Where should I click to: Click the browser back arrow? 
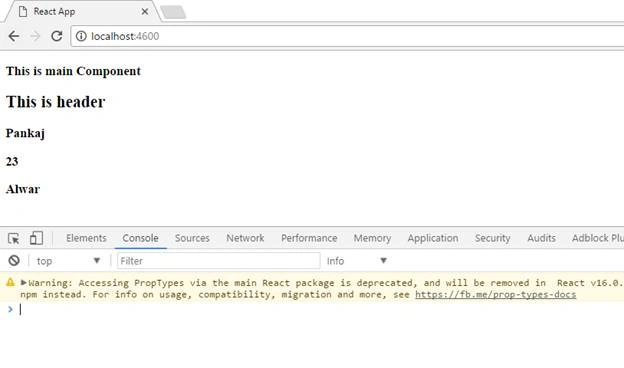[x=14, y=36]
